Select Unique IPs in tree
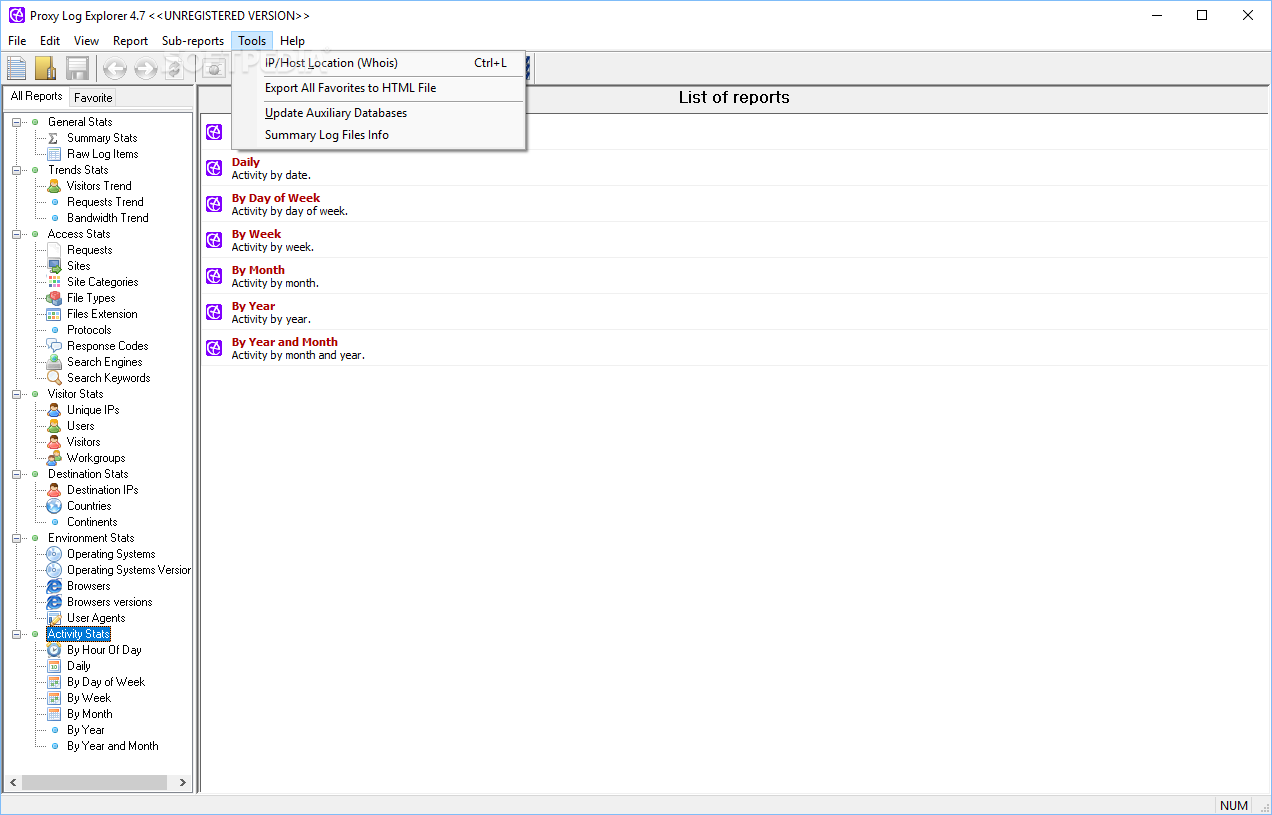Screen dimensions: 1272x815 [x=93, y=410]
